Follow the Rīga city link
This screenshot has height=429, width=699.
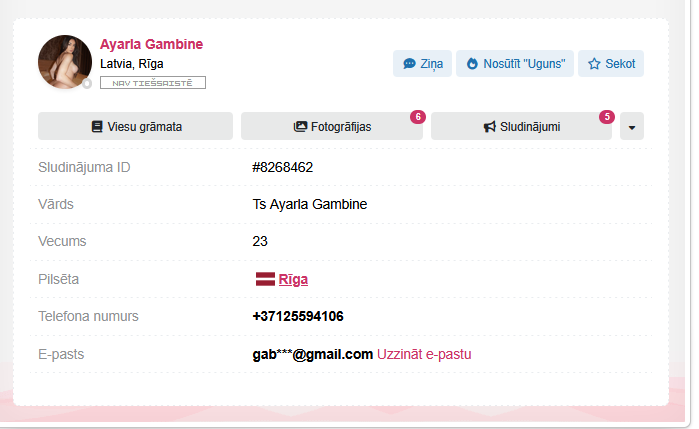(293, 280)
